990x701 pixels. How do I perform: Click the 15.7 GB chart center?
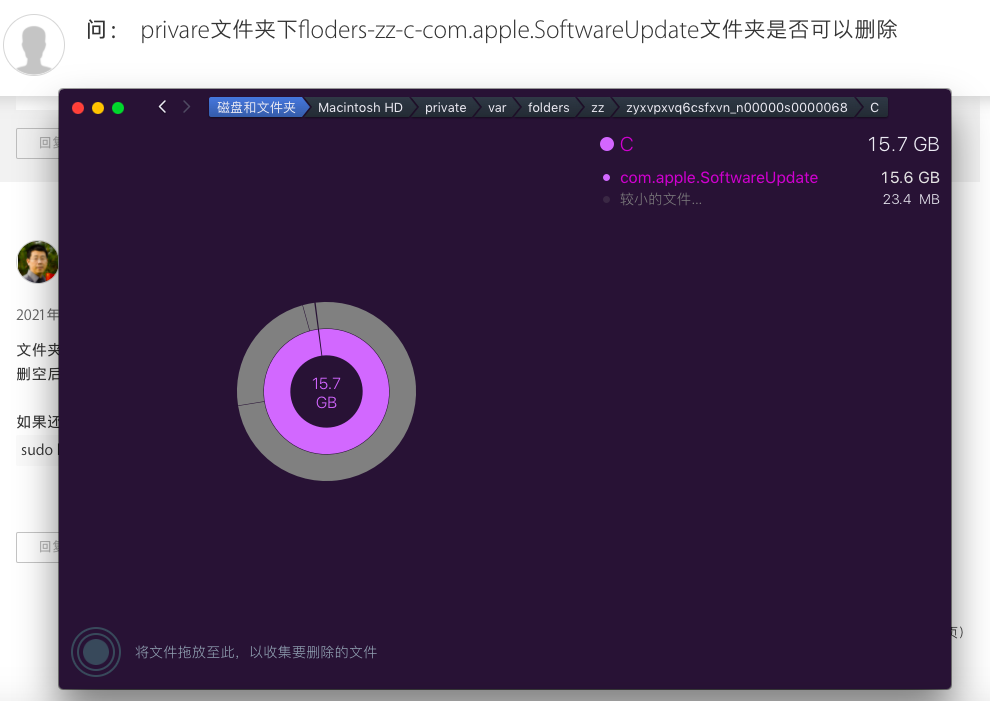coord(326,392)
